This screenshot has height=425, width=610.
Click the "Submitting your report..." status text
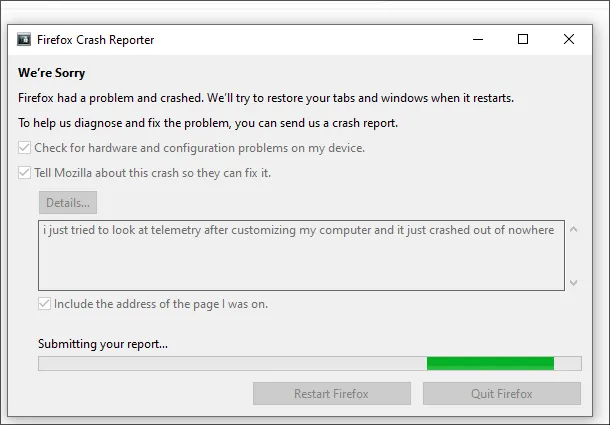coord(103,344)
